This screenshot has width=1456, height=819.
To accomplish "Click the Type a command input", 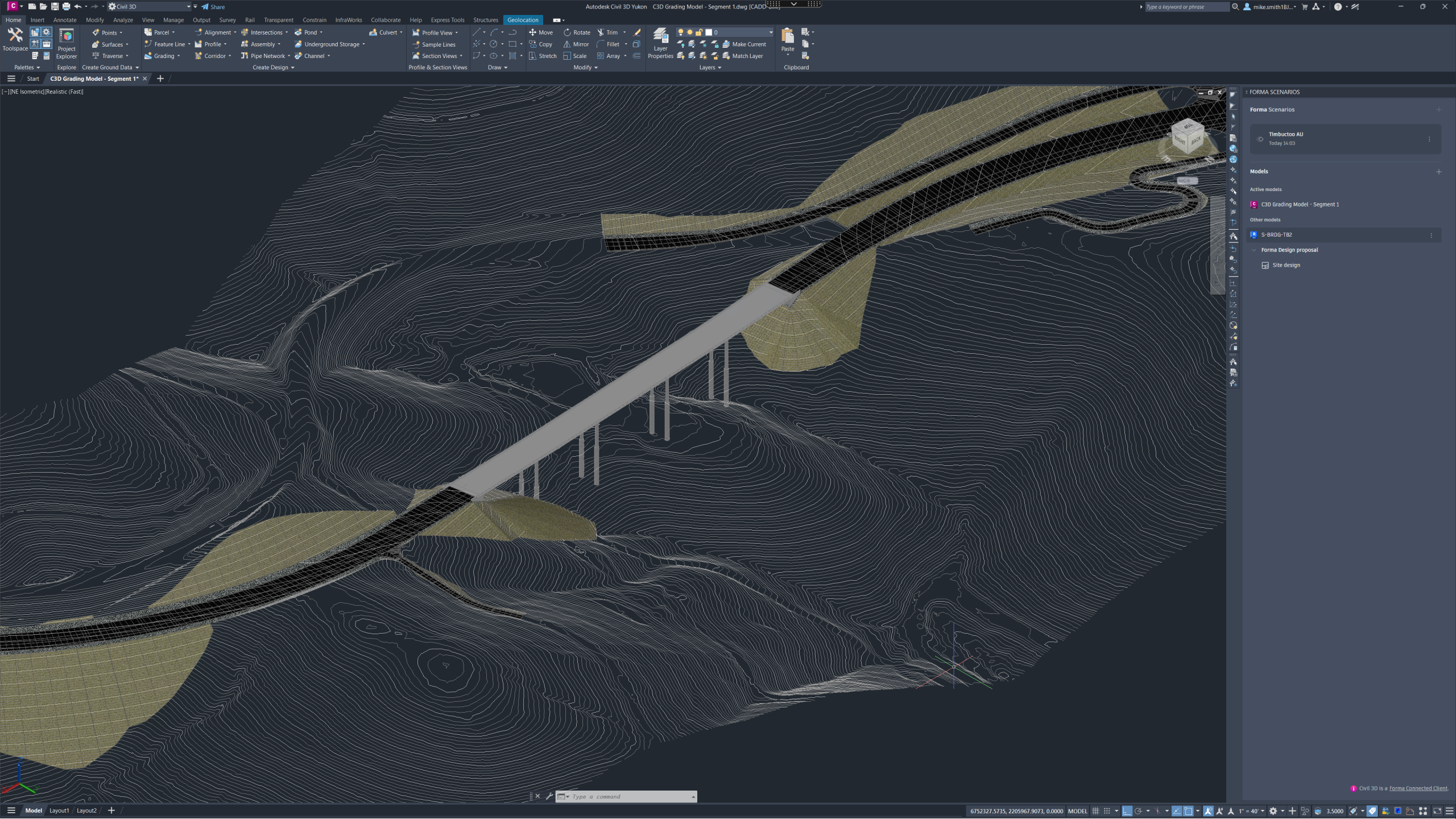I will [630, 796].
